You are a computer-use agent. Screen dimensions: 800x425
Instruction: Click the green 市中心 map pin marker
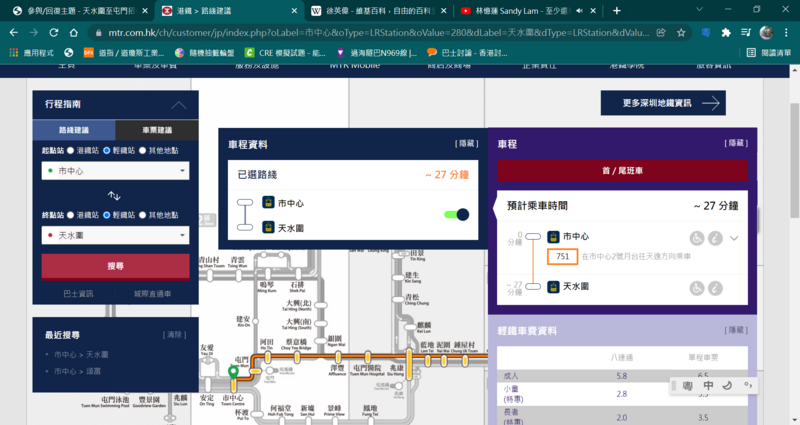(233, 373)
